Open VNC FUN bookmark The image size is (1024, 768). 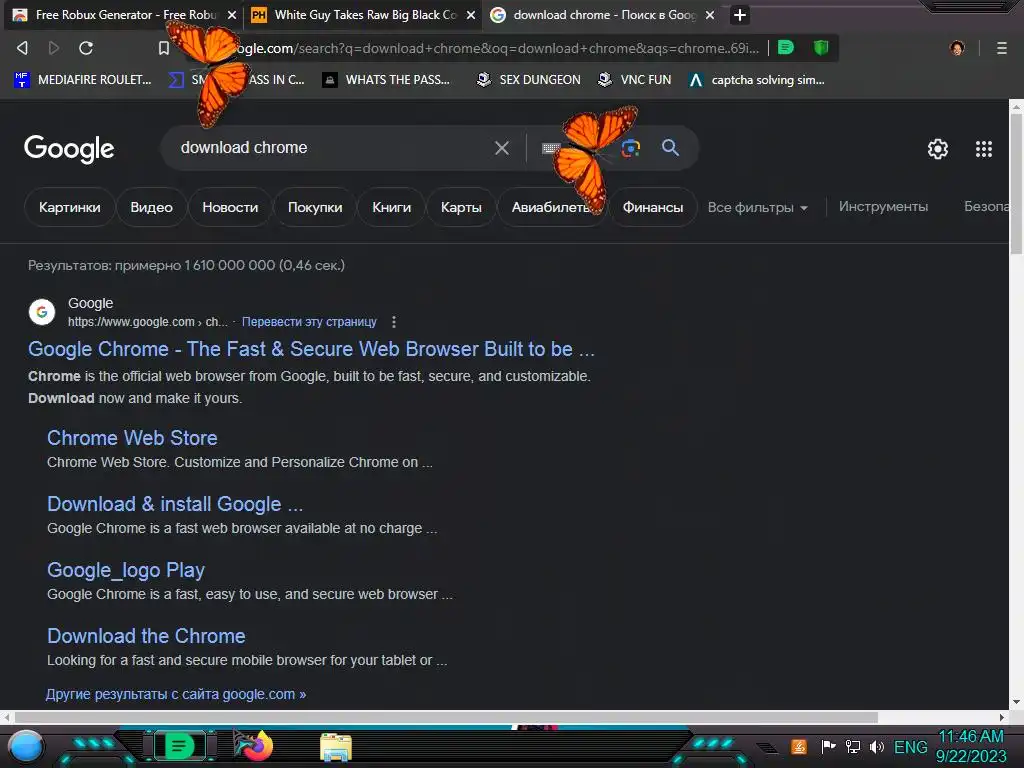635,80
